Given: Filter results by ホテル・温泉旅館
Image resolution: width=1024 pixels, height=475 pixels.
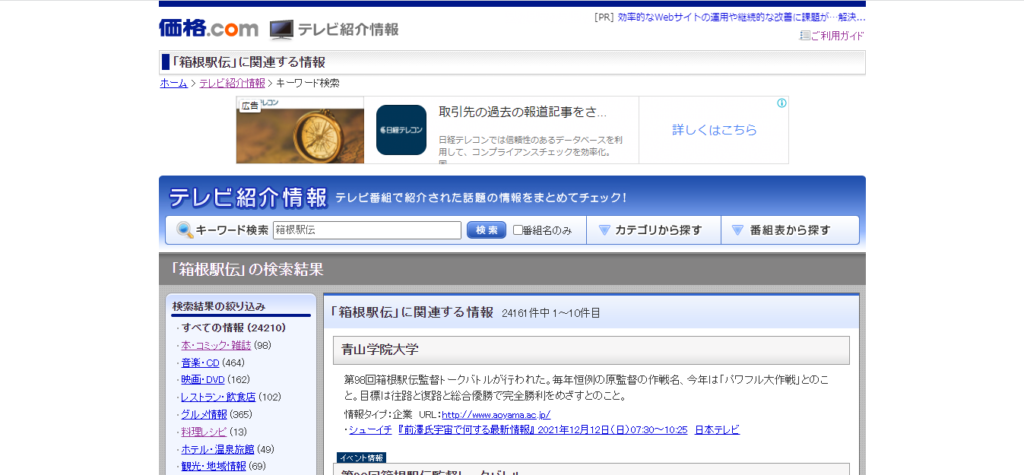Looking at the screenshot, I should click(x=218, y=449).
